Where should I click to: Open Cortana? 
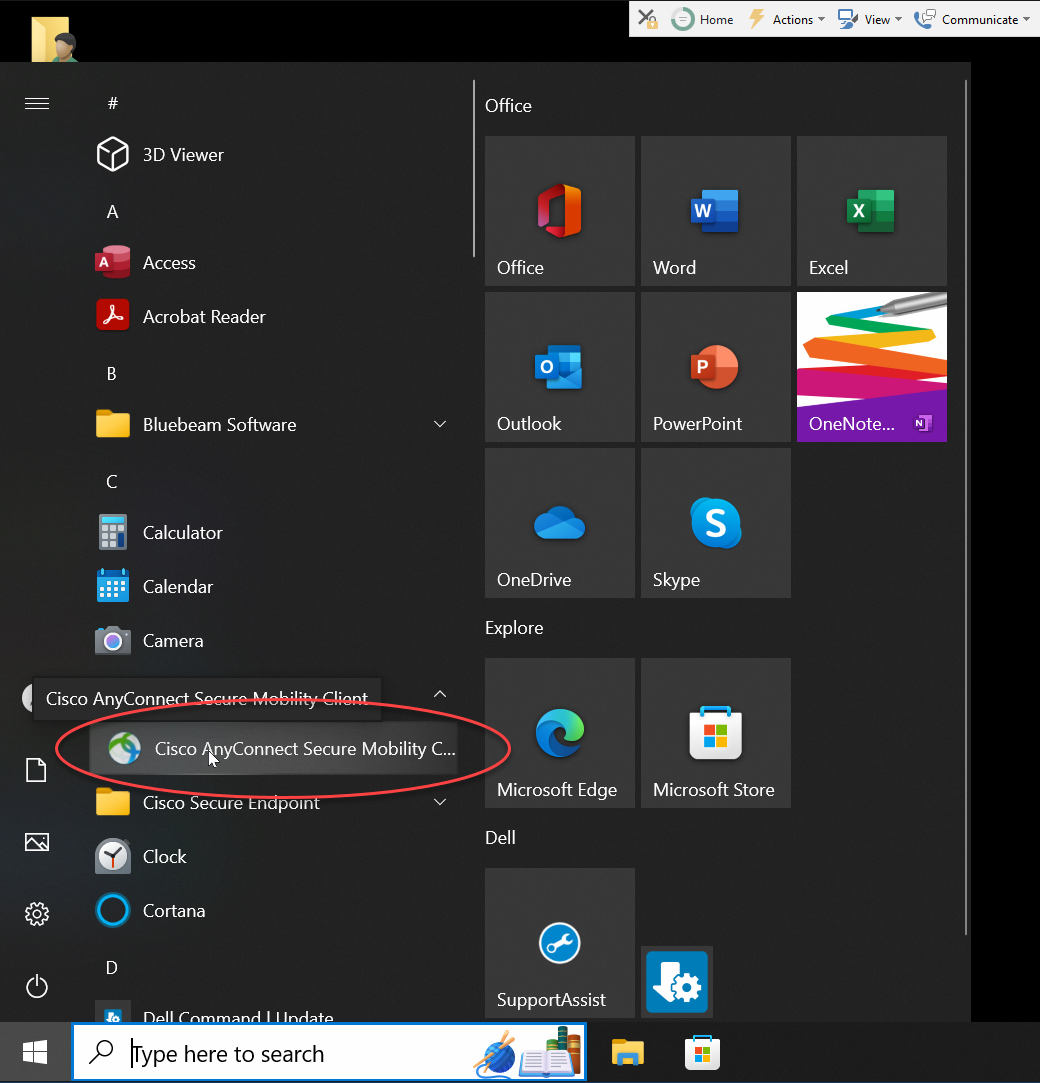coord(273,910)
